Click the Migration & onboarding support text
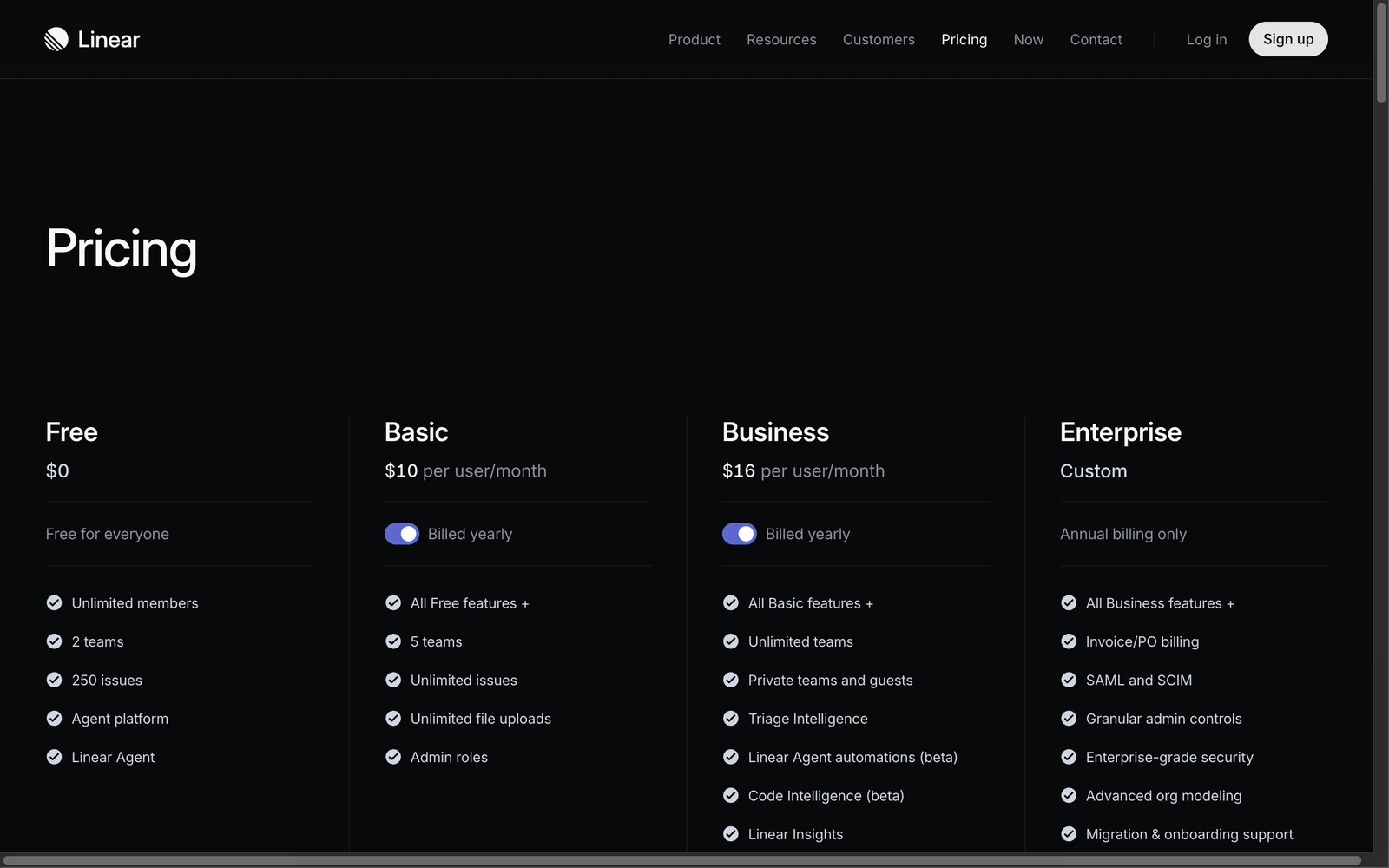Image resolution: width=1389 pixels, height=868 pixels. click(1189, 834)
